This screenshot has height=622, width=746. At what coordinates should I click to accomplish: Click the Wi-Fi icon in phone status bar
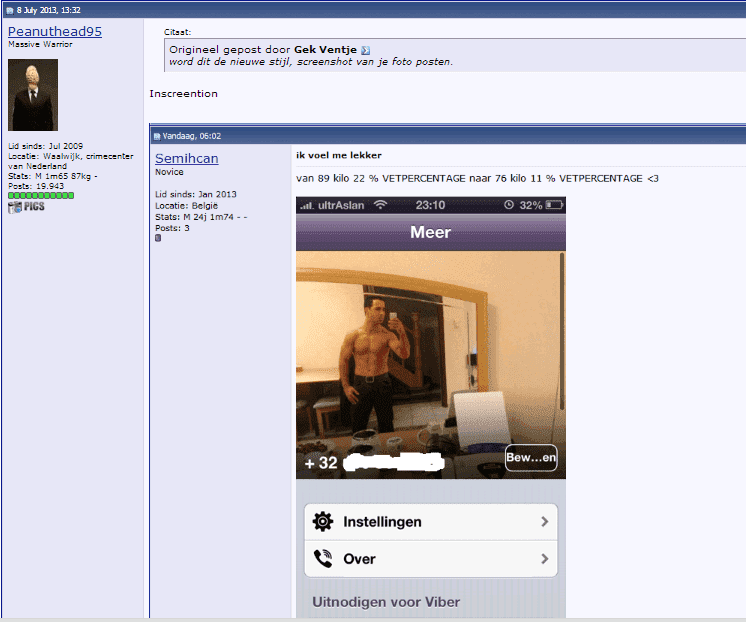pyautogui.click(x=380, y=205)
